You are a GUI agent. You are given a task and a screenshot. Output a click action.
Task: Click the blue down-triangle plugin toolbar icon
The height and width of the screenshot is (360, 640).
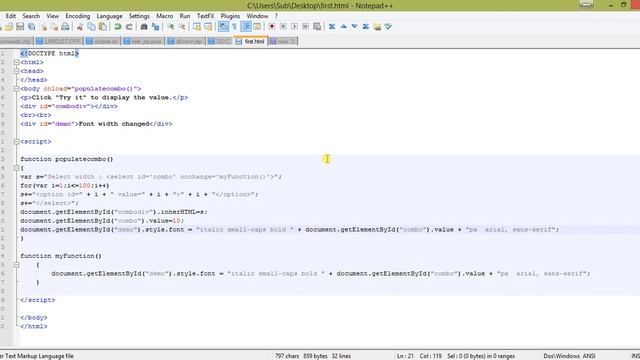click(354, 27)
